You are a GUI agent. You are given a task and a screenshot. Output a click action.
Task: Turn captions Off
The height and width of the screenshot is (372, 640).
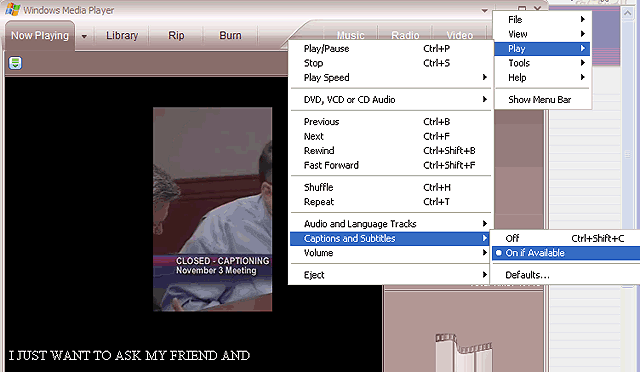pos(566,238)
